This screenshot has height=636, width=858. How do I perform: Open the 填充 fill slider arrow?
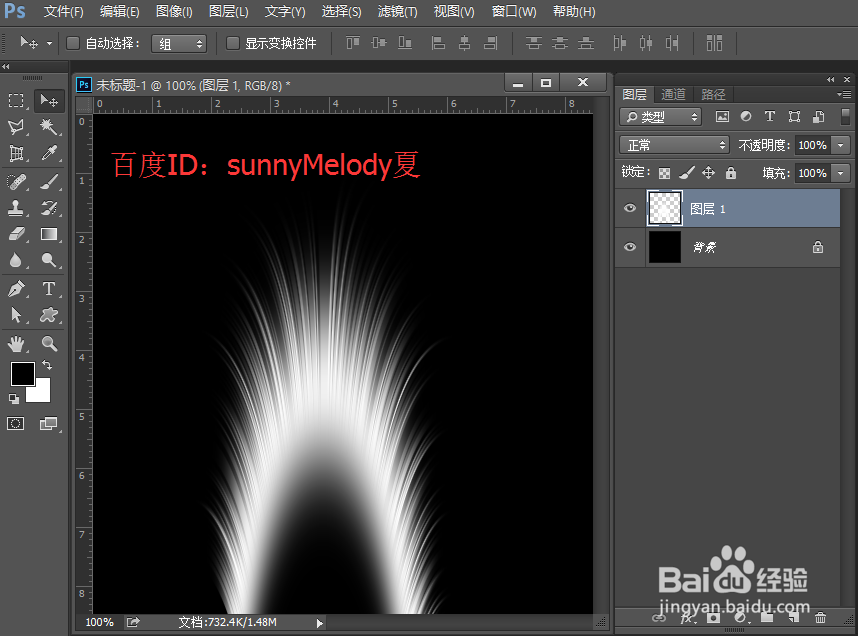pyautogui.click(x=840, y=174)
